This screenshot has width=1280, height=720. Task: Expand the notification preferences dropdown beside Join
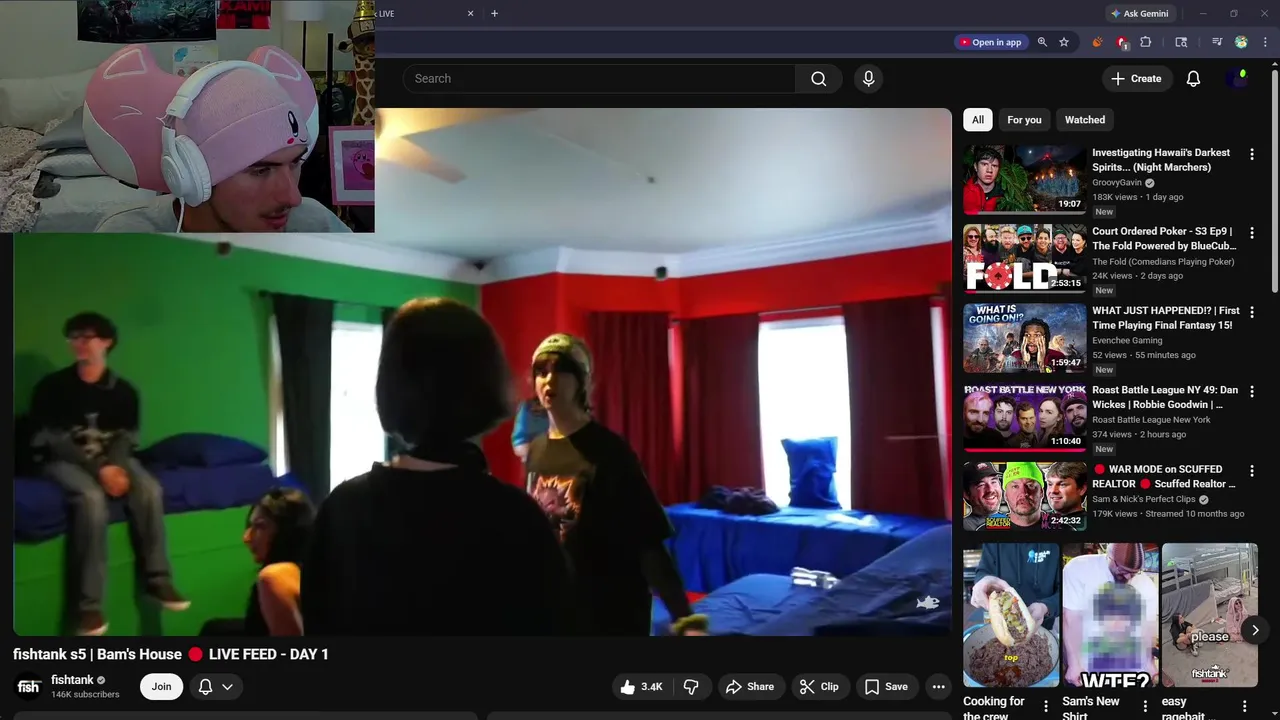tap(215, 687)
